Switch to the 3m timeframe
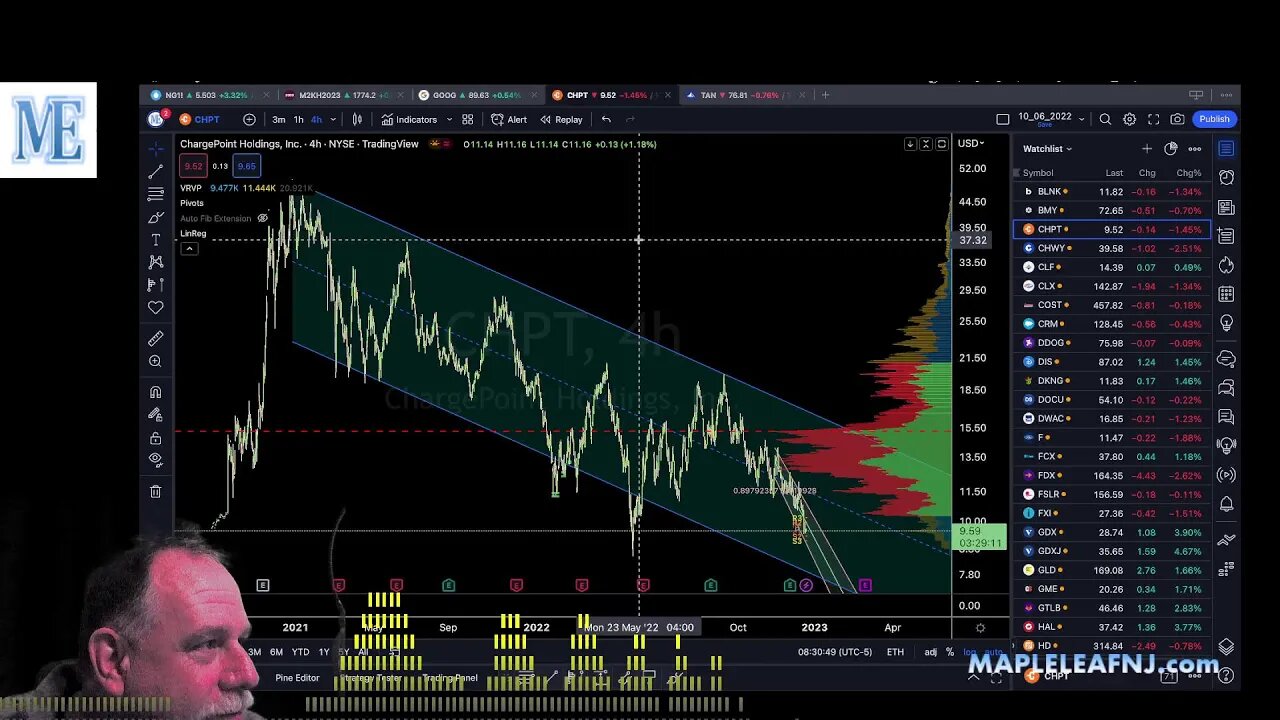The width and height of the screenshot is (1280, 720). (x=278, y=119)
